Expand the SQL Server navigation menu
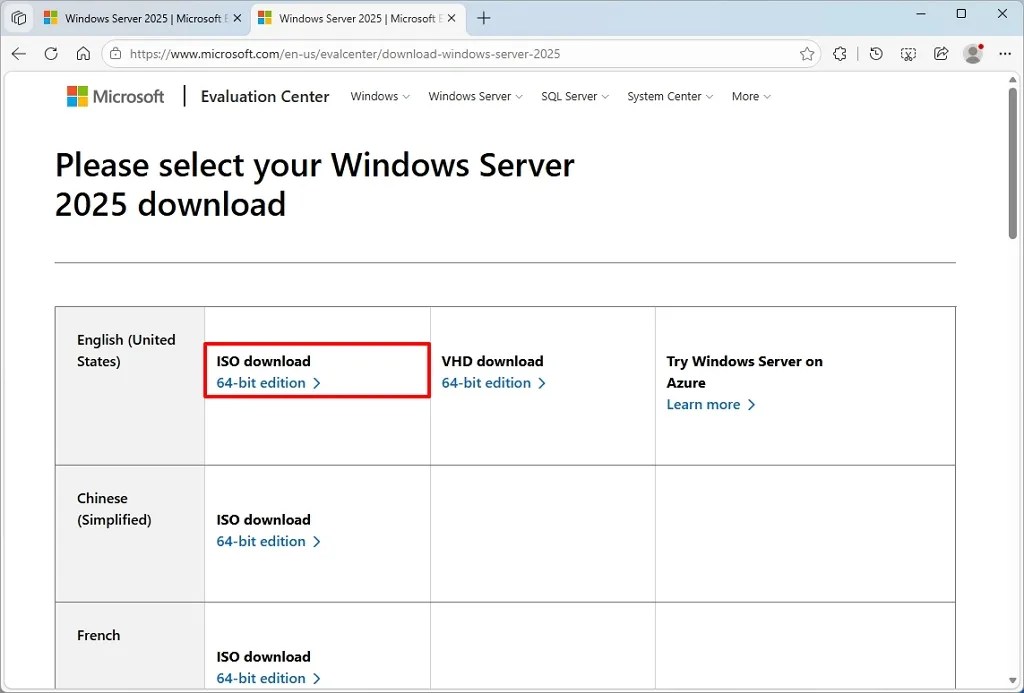The image size is (1024, 693). [x=575, y=97]
